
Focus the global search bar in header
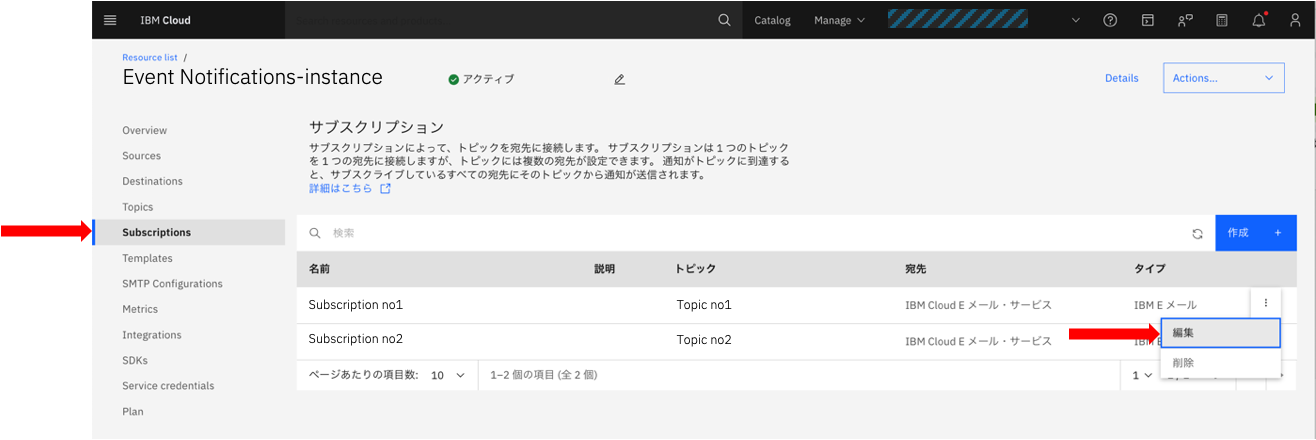pos(498,20)
